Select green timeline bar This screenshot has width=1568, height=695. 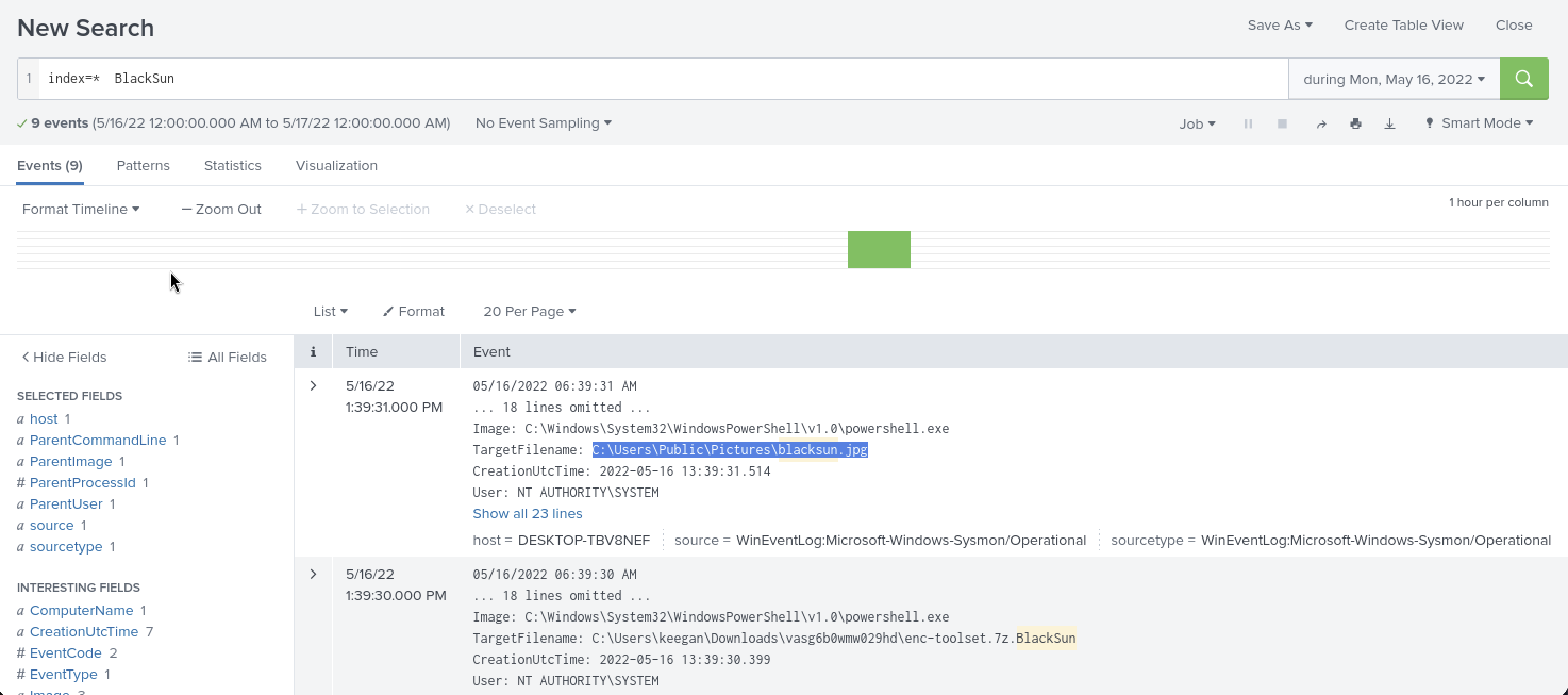(879, 249)
